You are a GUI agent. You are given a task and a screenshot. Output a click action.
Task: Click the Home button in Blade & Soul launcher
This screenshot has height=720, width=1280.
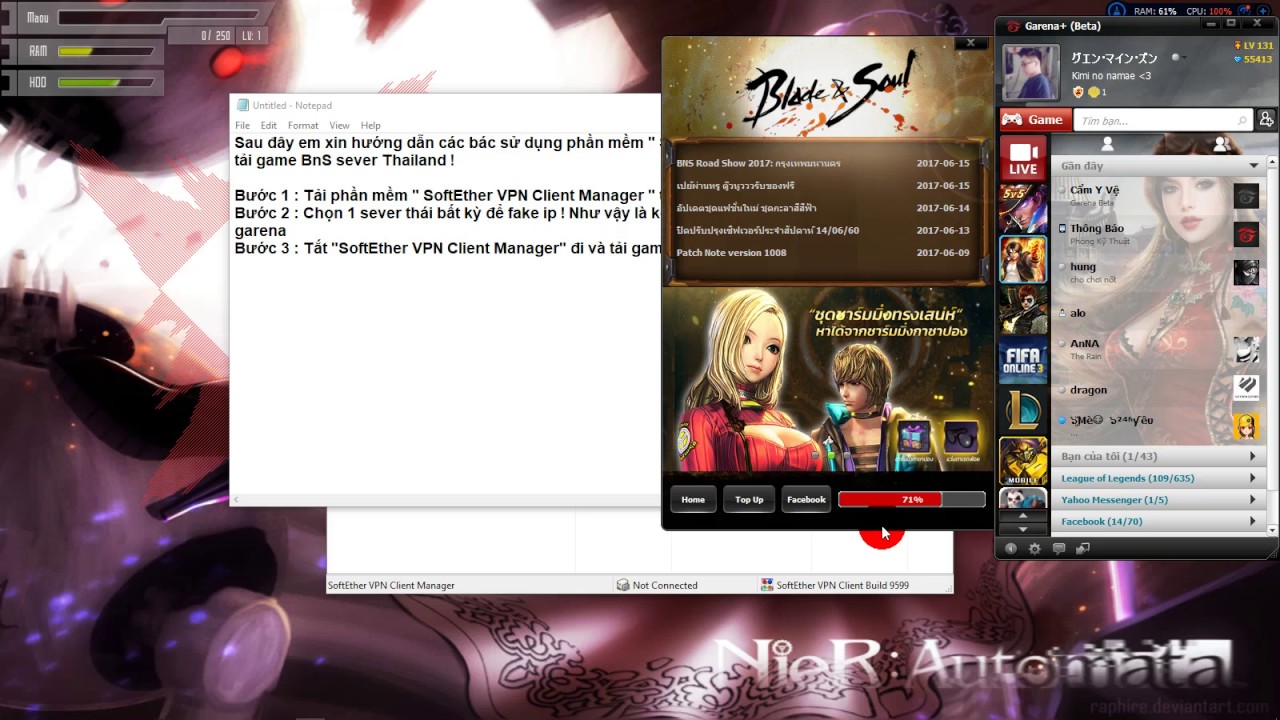[x=693, y=499]
